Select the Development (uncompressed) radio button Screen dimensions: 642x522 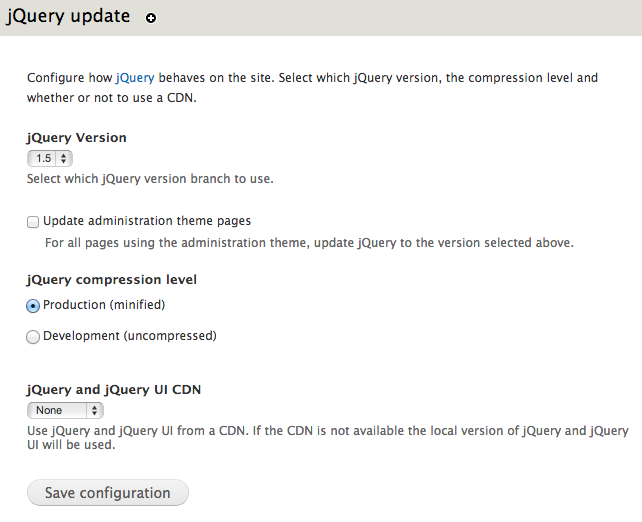coord(33,337)
